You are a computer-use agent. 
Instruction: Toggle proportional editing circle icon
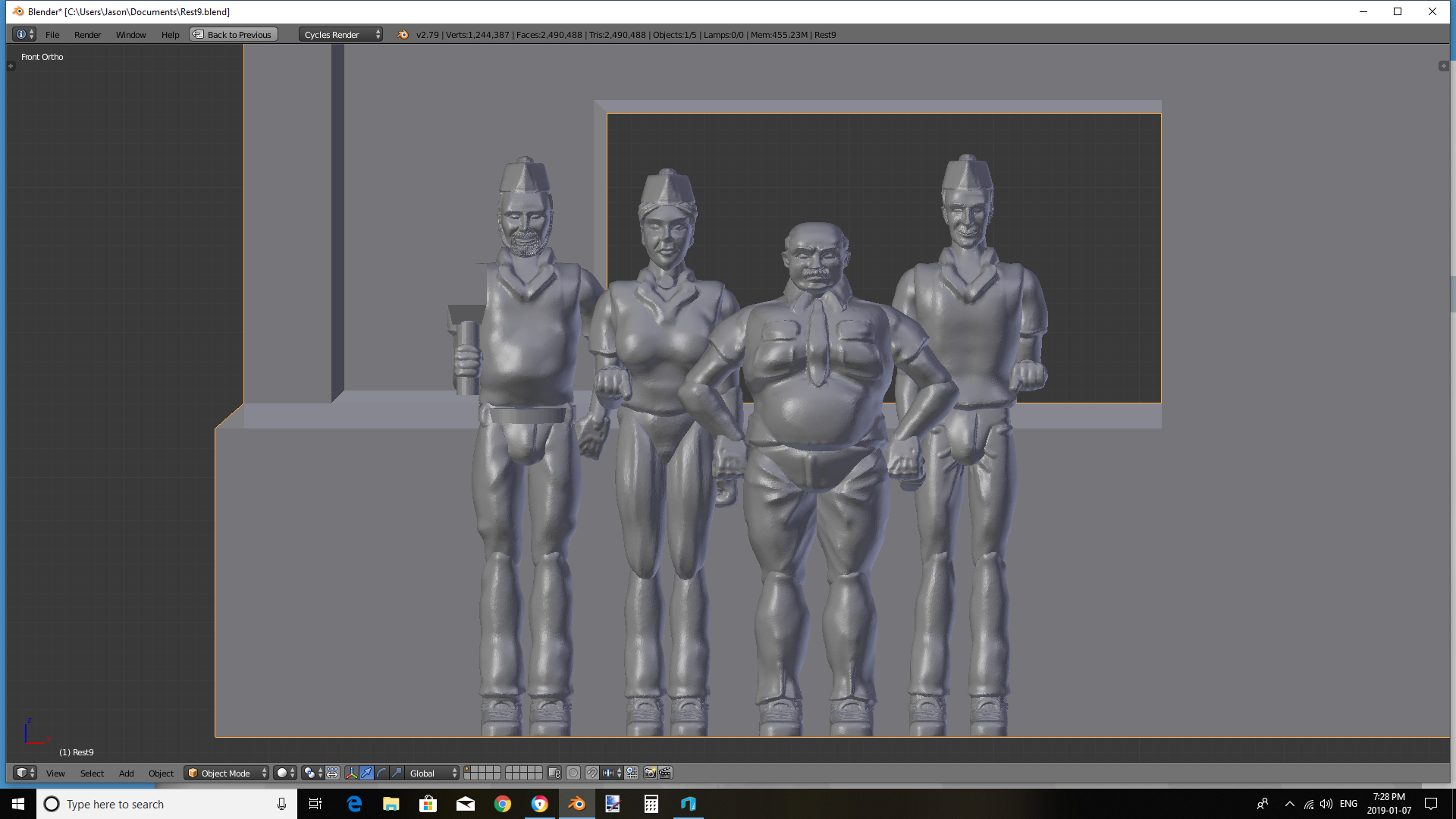(x=573, y=773)
